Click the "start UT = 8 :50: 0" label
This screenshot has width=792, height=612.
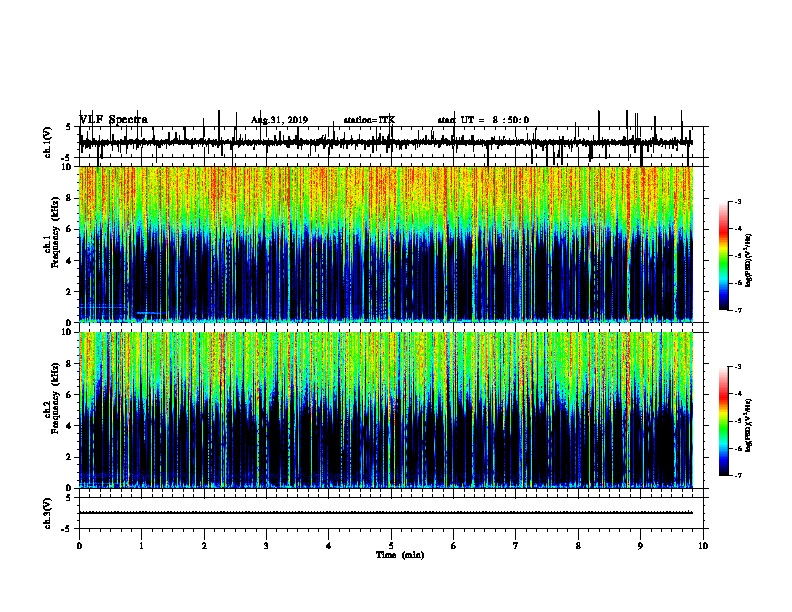click(x=483, y=120)
